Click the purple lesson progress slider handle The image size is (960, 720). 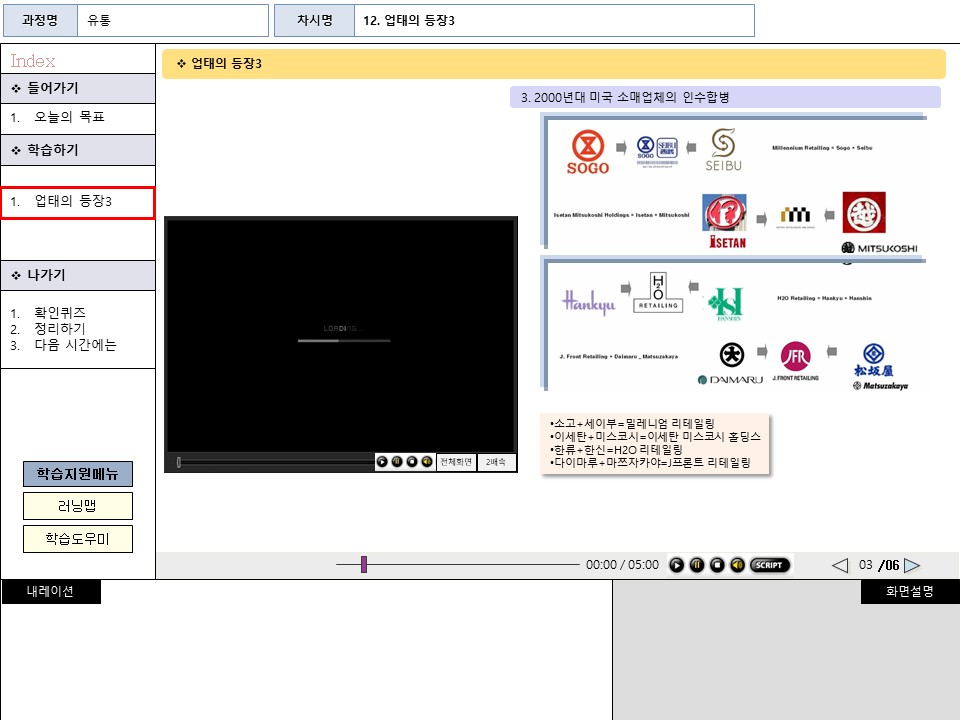pos(364,564)
